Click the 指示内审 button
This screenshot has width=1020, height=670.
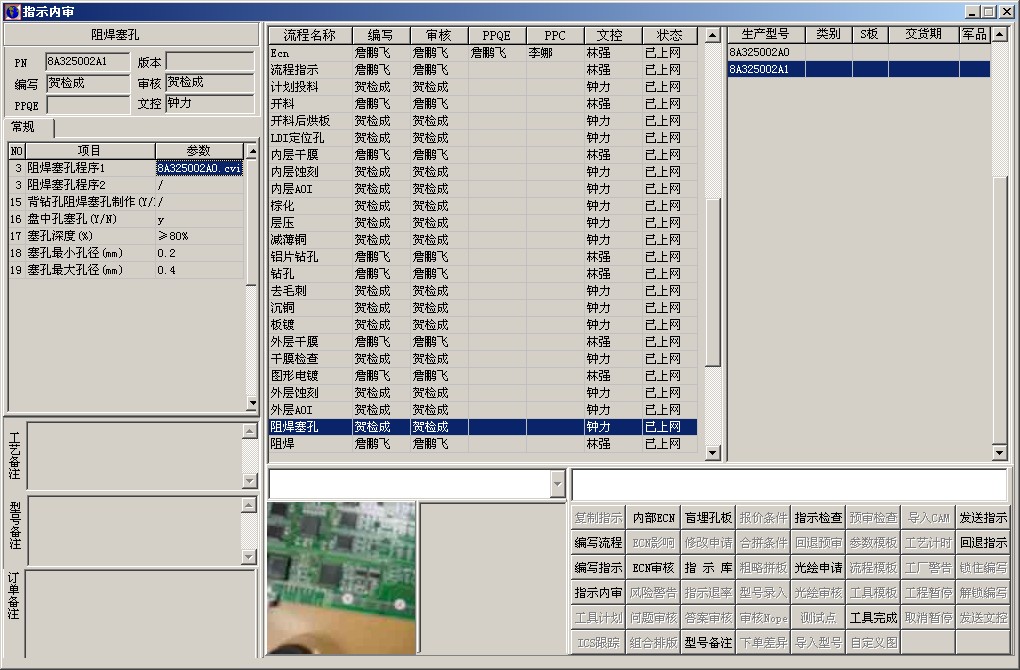pos(598,593)
